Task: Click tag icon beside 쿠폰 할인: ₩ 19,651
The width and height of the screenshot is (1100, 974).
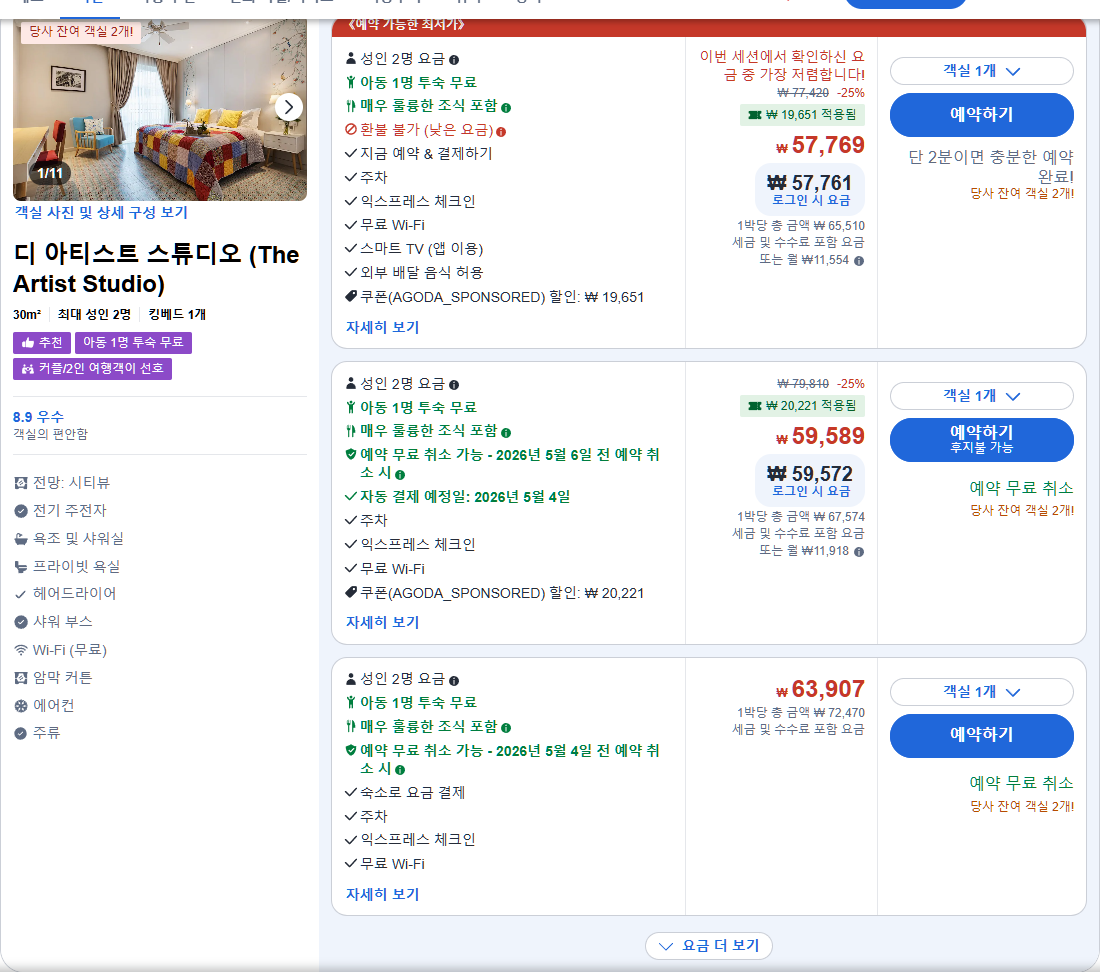Action: pos(351,296)
